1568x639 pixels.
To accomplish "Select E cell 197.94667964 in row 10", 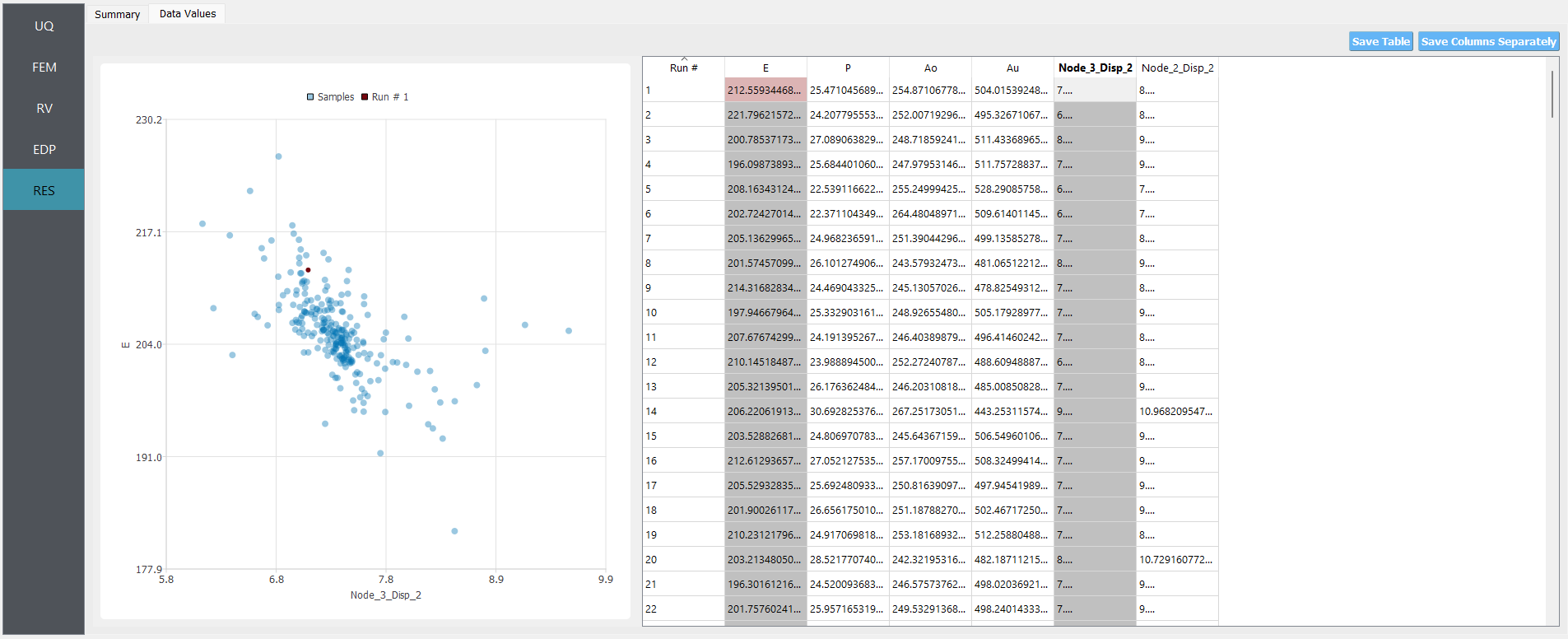I will (x=765, y=312).
